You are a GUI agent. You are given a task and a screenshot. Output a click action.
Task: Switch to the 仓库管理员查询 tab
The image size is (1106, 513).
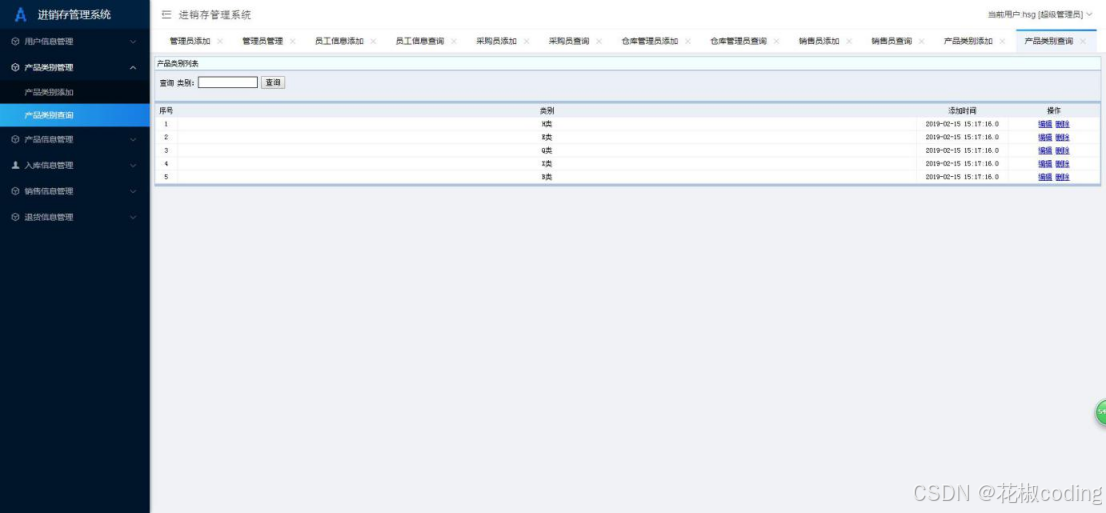click(739, 41)
